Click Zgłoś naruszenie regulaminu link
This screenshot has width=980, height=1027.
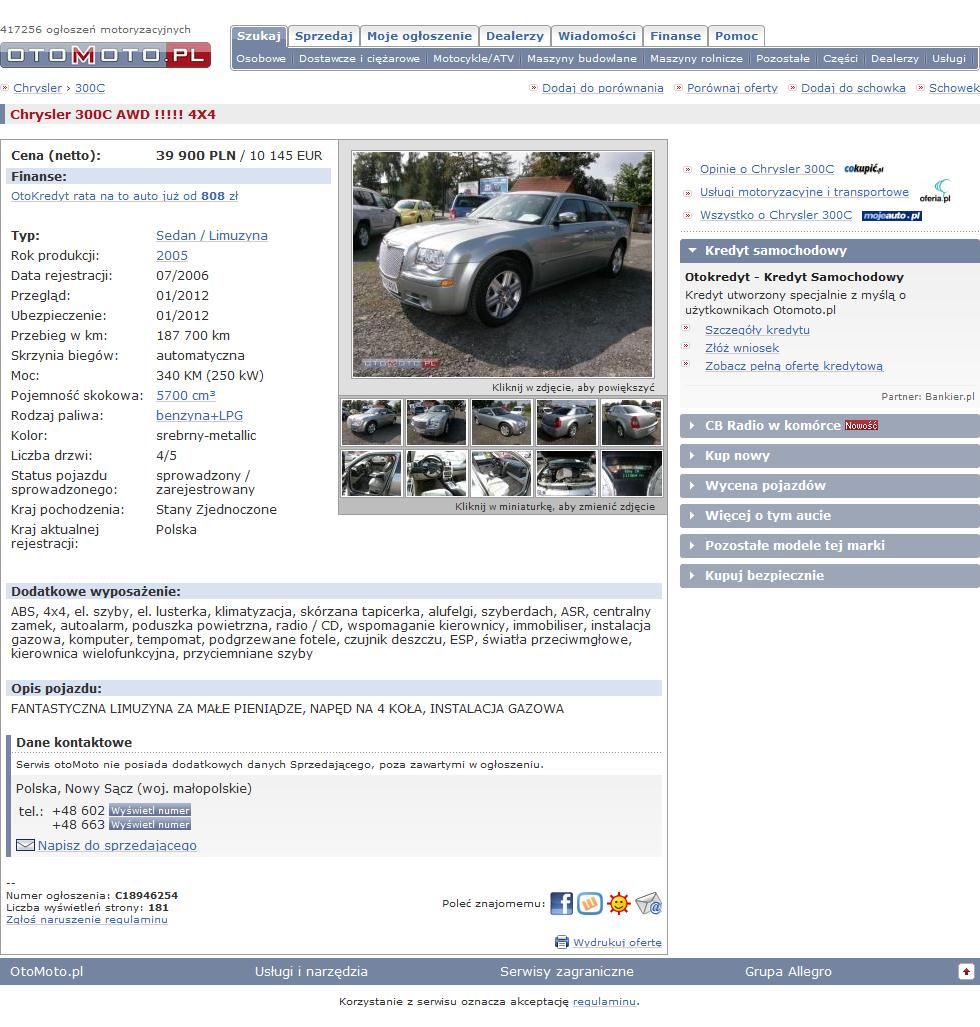click(86, 920)
